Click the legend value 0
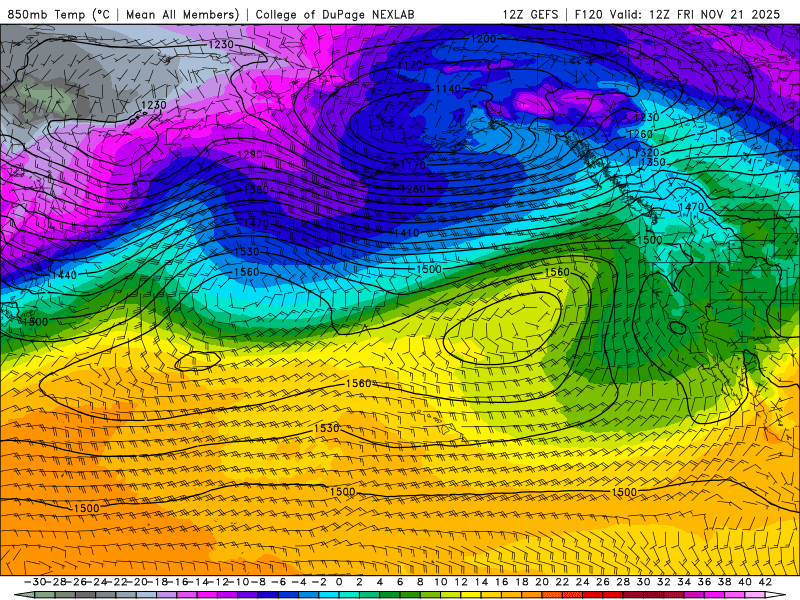Image resolution: width=800 pixels, height=600 pixels. pyautogui.click(x=339, y=582)
